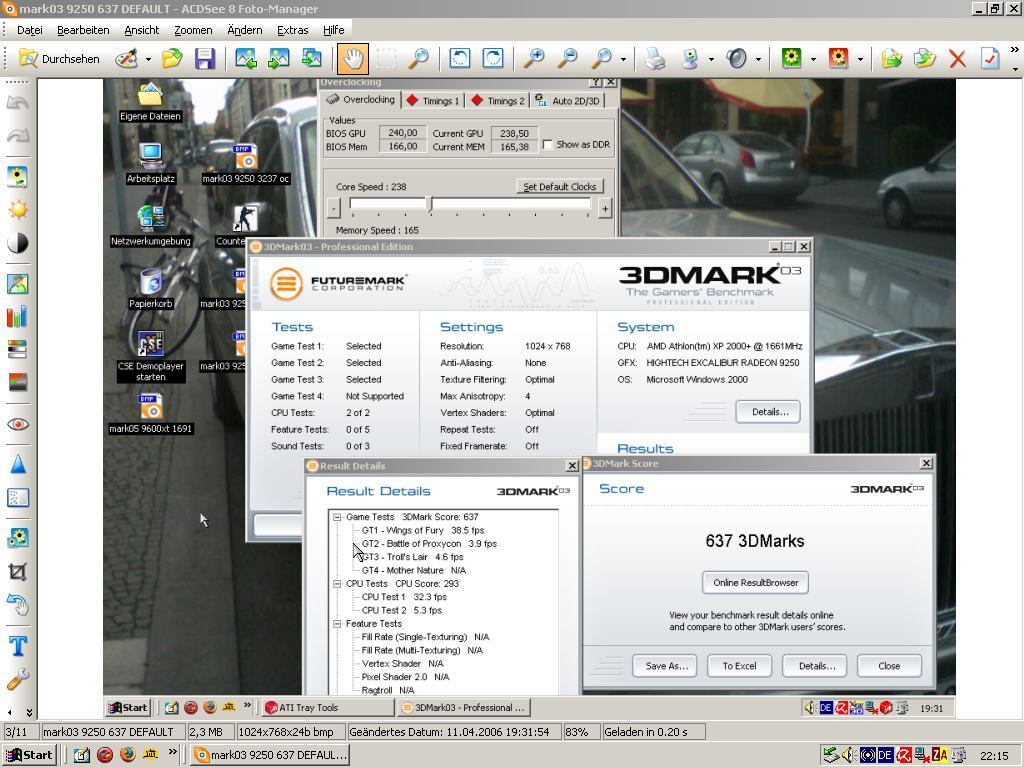This screenshot has height=768, width=1024.
Task: Click the system tray clock 22:15
Action: point(994,755)
